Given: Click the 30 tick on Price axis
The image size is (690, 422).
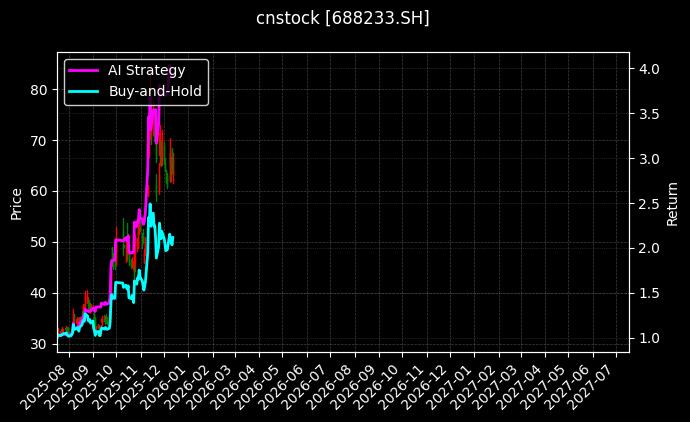Looking at the screenshot, I should click(40, 344).
